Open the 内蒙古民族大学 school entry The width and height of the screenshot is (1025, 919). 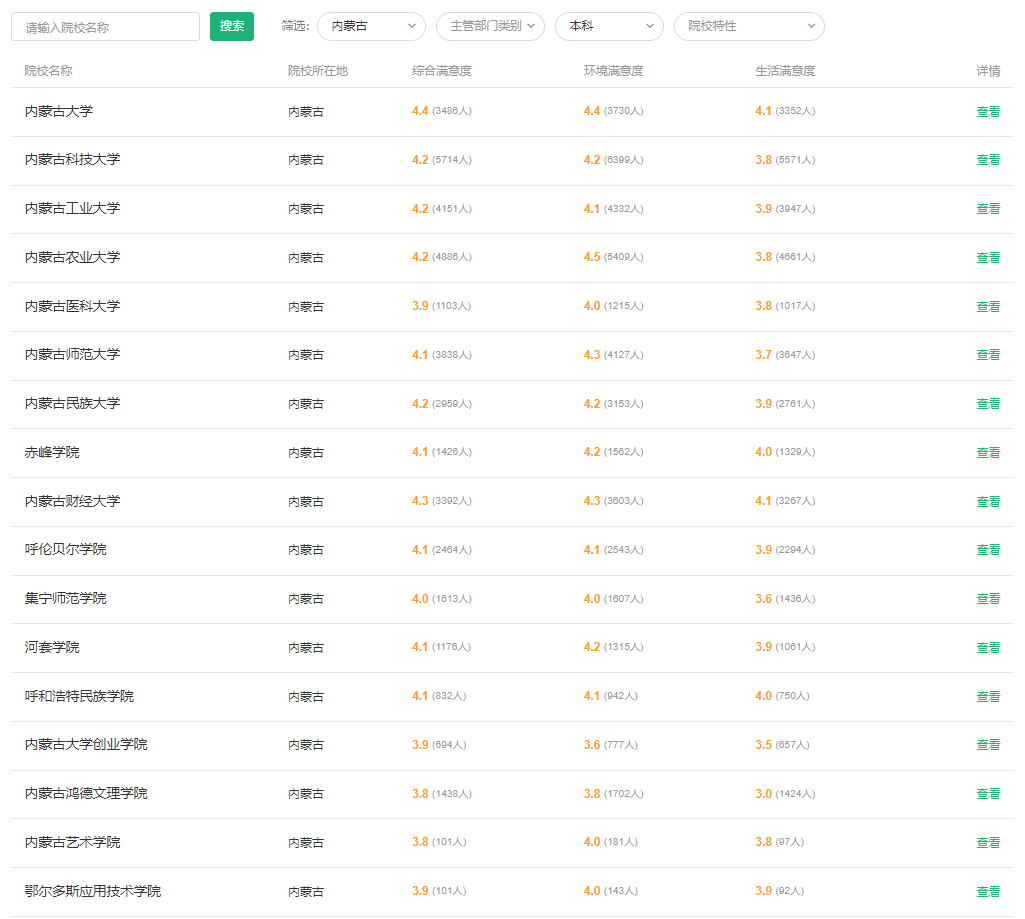[x=73, y=404]
